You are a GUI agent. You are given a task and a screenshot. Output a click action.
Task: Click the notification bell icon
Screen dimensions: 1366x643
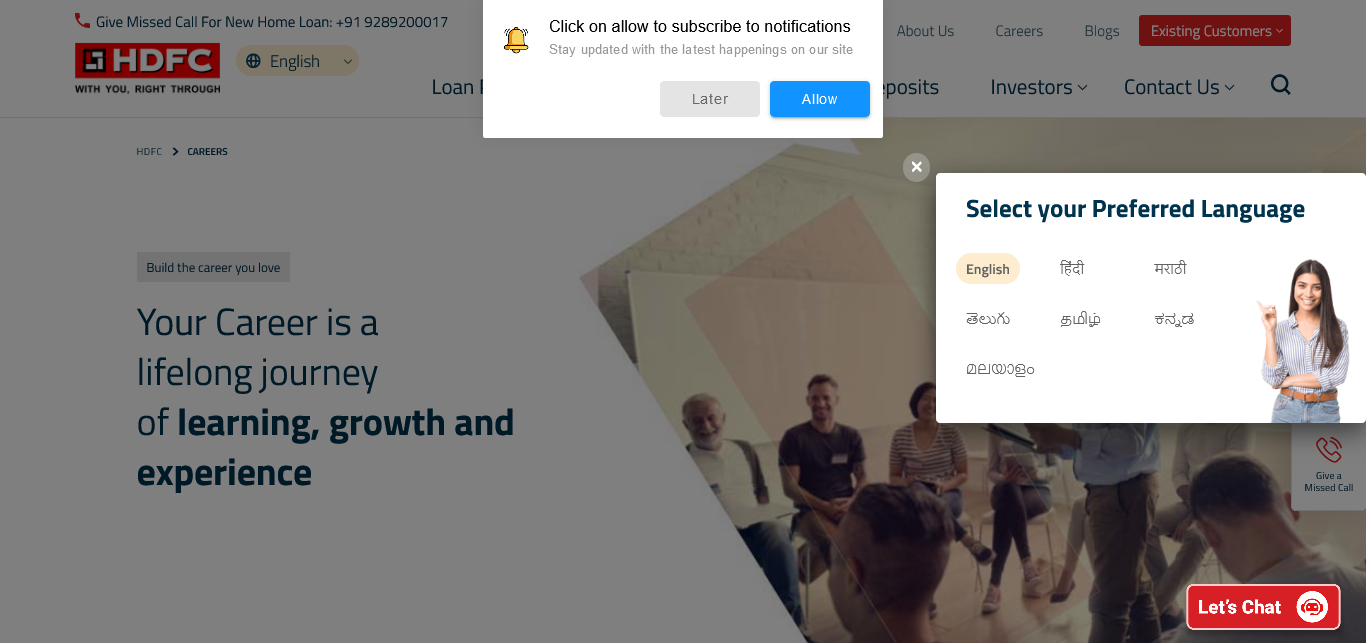[x=516, y=40]
